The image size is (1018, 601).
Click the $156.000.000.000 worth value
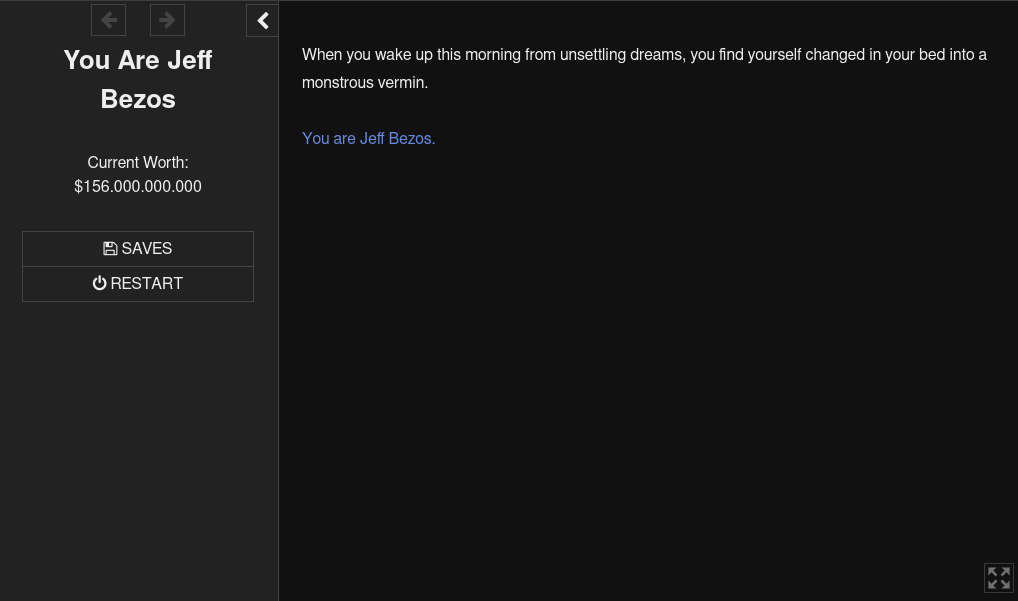point(138,186)
